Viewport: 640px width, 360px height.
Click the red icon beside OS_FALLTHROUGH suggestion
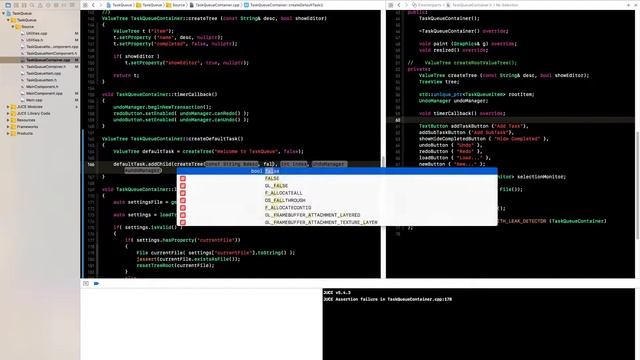[x=183, y=200]
